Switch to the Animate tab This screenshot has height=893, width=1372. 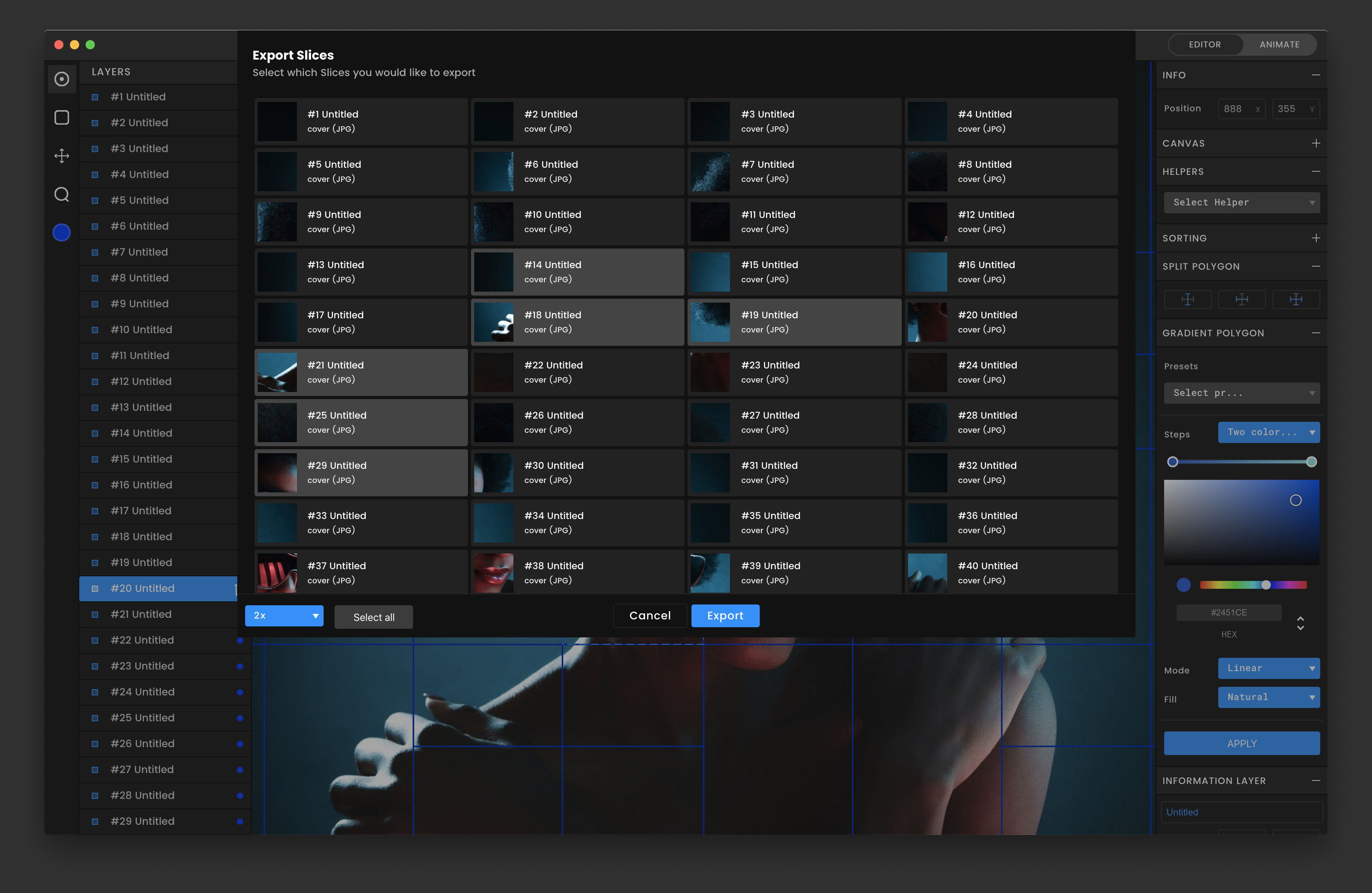click(x=1279, y=44)
